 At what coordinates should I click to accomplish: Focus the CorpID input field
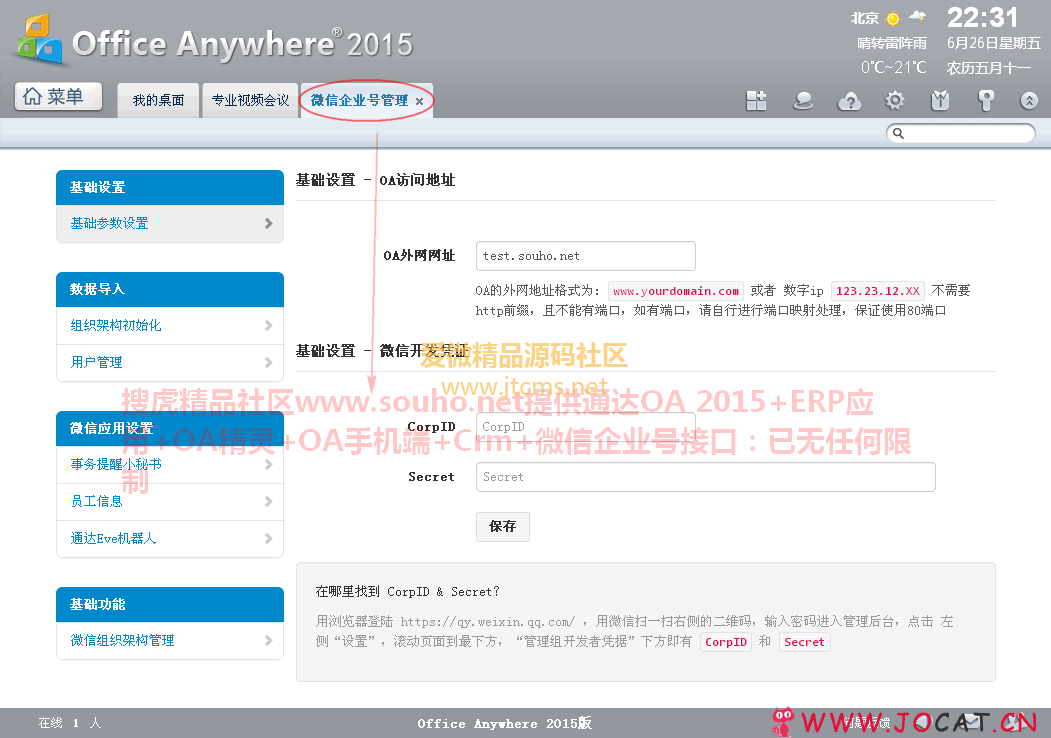pyautogui.click(x=586, y=427)
